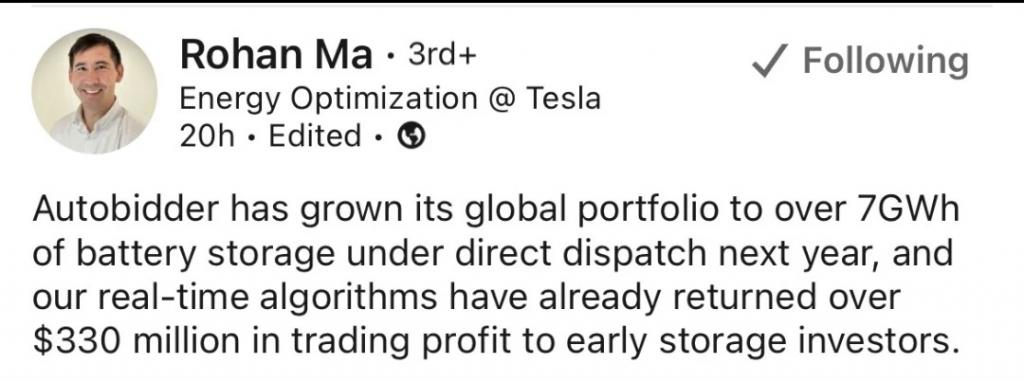Click the words trading profit
1024x382 pixels.
point(406,342)
